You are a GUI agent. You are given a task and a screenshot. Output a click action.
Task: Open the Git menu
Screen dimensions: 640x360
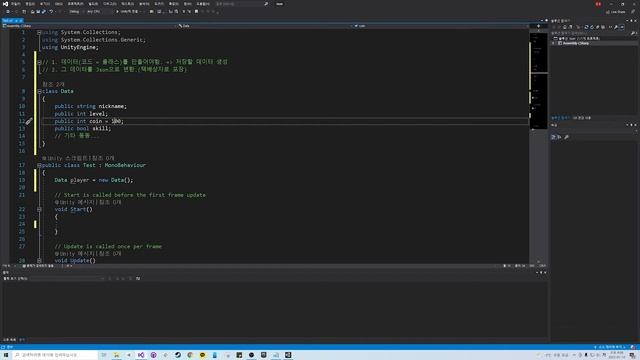pyautogui.click(x=59, y=4)
